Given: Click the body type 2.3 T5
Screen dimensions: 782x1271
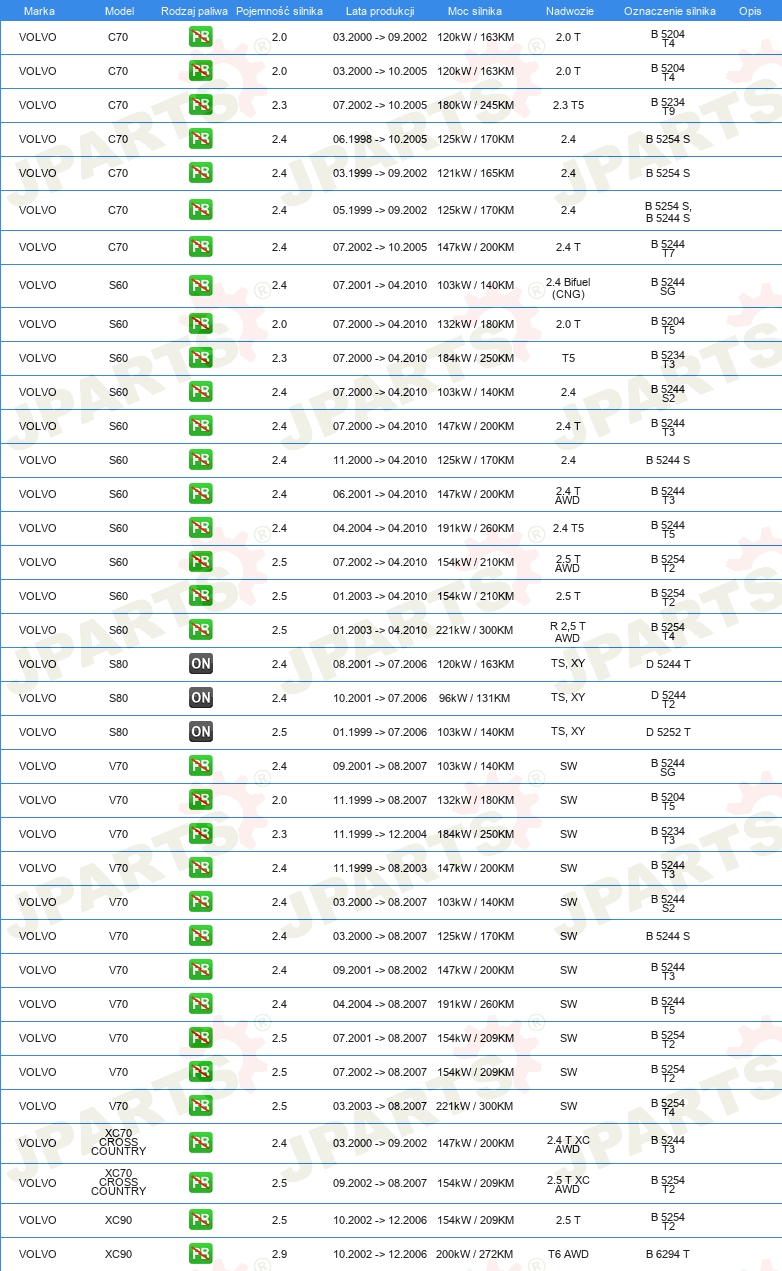Looking at the screenshot, I should pyautogui.click(x=568, y=105).
